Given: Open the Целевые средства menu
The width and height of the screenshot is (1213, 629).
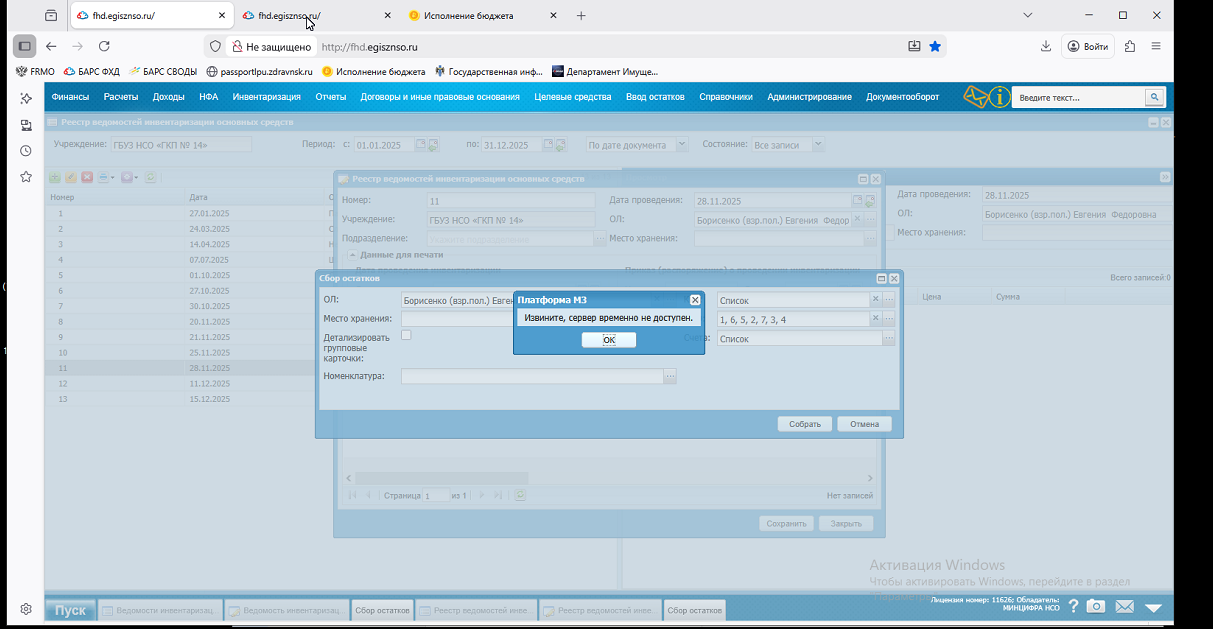Looking at the screenshot, I should click(x=573, y=97).
